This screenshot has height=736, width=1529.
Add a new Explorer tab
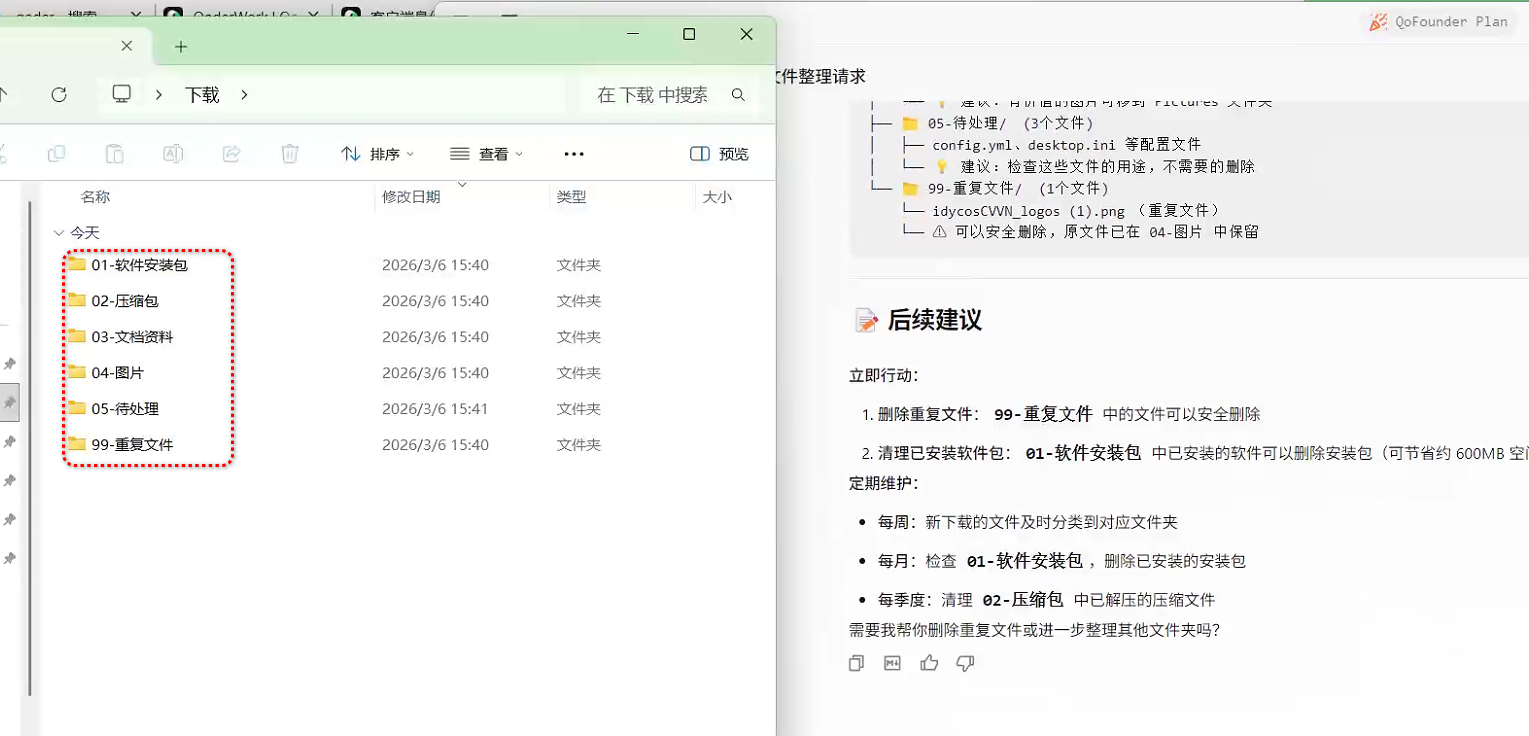pos(180,47)
